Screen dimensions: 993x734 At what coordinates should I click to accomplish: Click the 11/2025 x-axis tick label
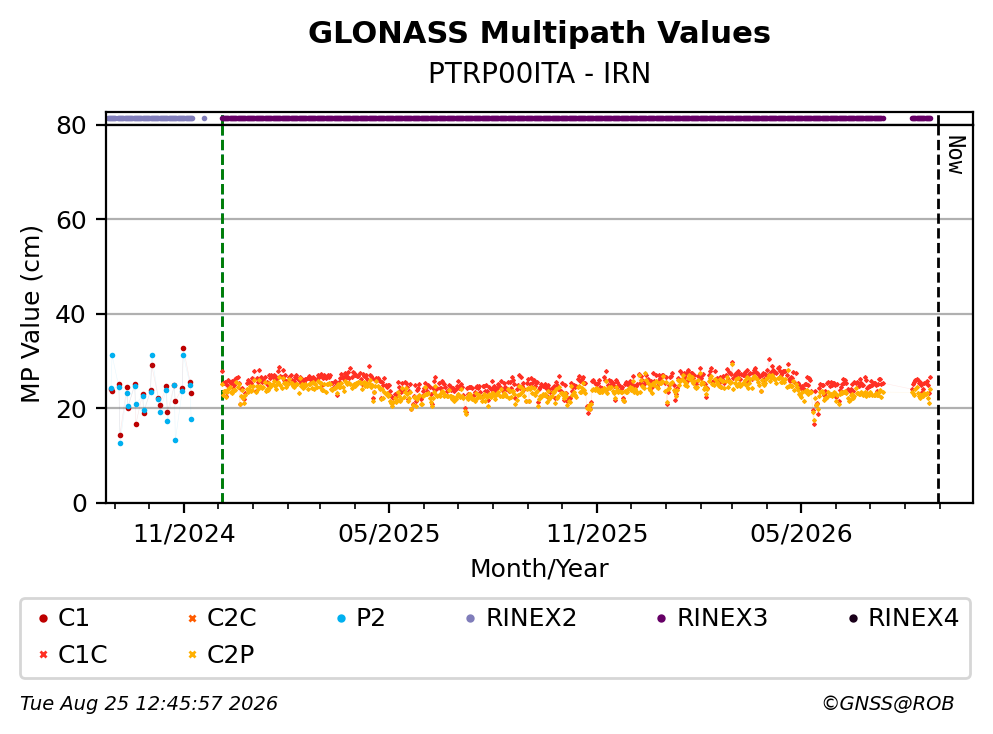597,534
